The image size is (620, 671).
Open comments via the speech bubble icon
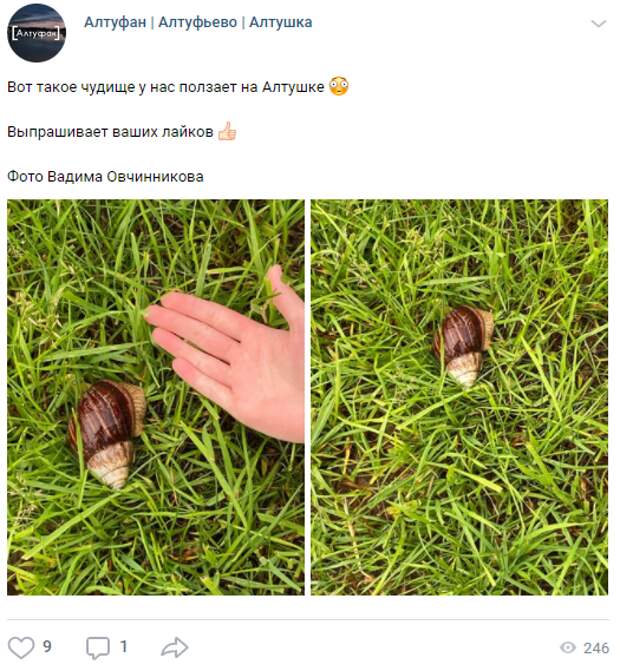pyautogui.click(x=98, y=648)
